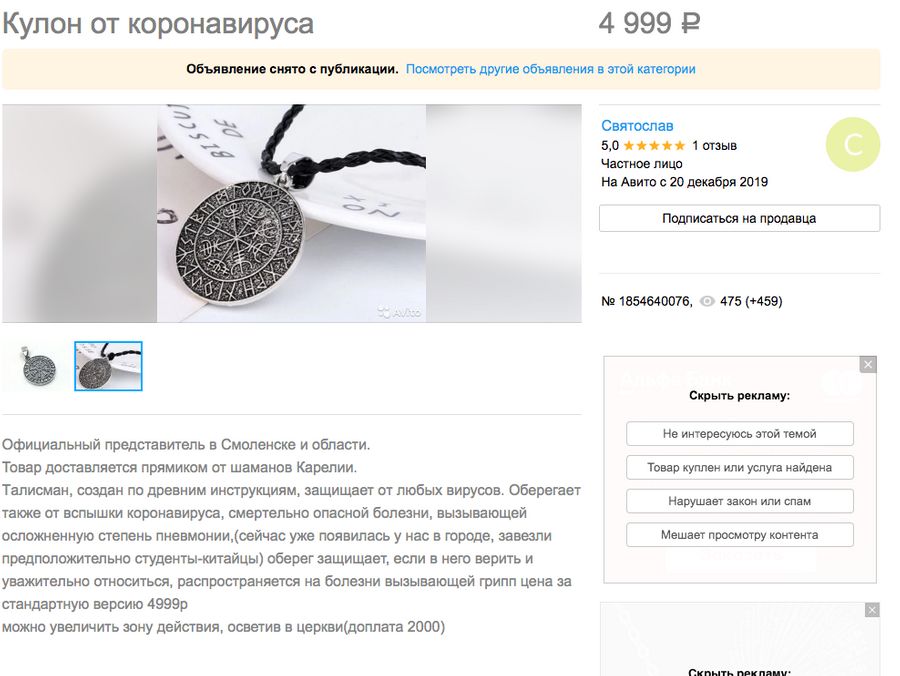Open the main pendant photo
This screenshot has height=676, width=900.
[x=292, y=213]
